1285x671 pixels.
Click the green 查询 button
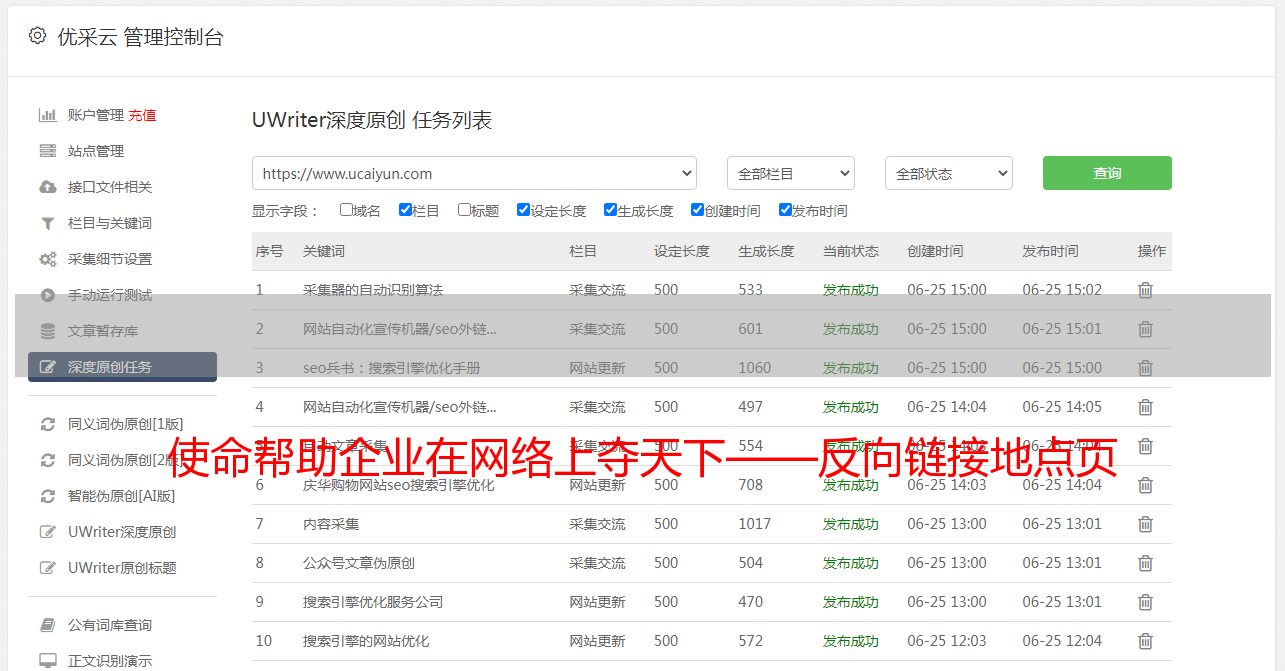click(x=1107, y=173)
